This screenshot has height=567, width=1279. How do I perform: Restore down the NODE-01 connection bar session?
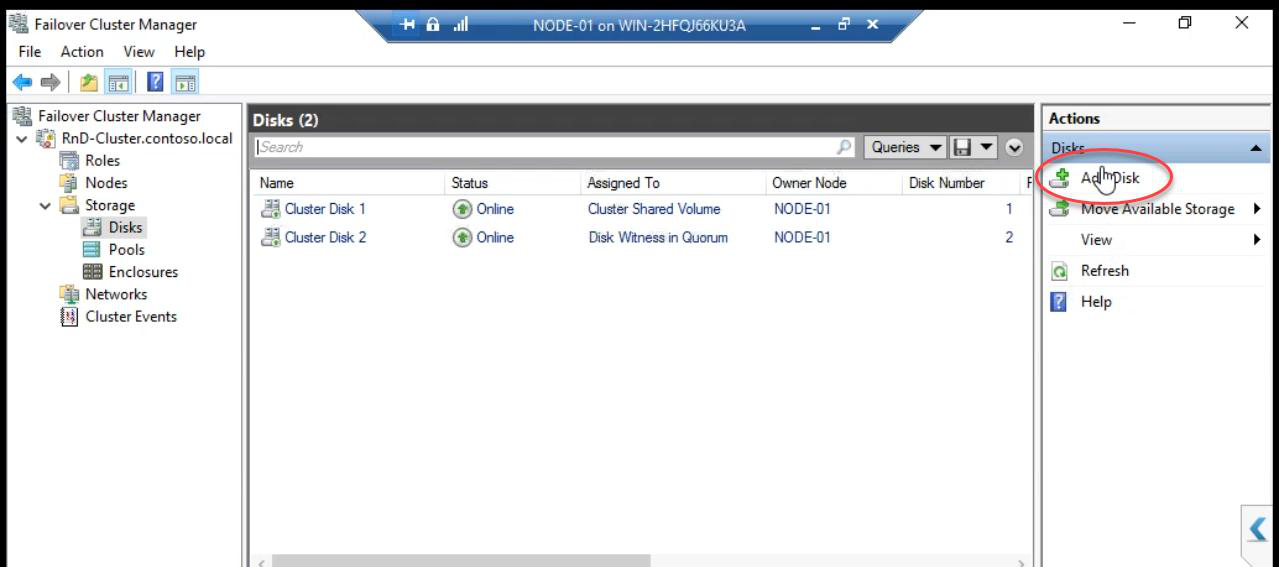tap(846, 24)
